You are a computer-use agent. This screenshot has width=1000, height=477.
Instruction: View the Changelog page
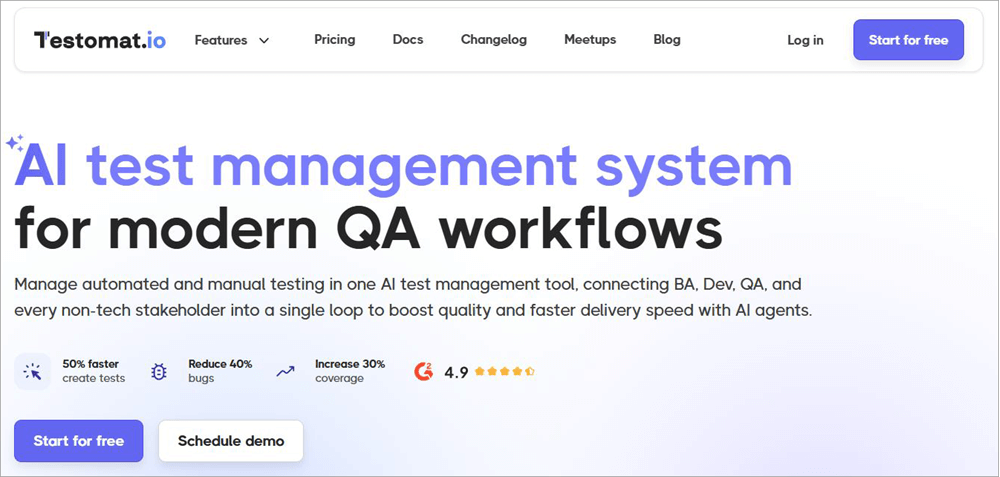pos(493,40)
